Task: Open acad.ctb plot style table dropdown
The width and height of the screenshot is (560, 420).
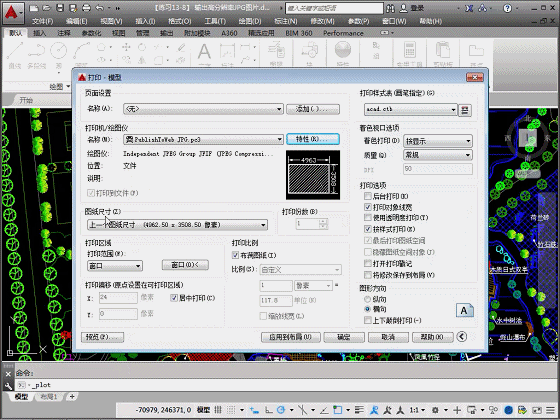Action: [x=411, y=109]
